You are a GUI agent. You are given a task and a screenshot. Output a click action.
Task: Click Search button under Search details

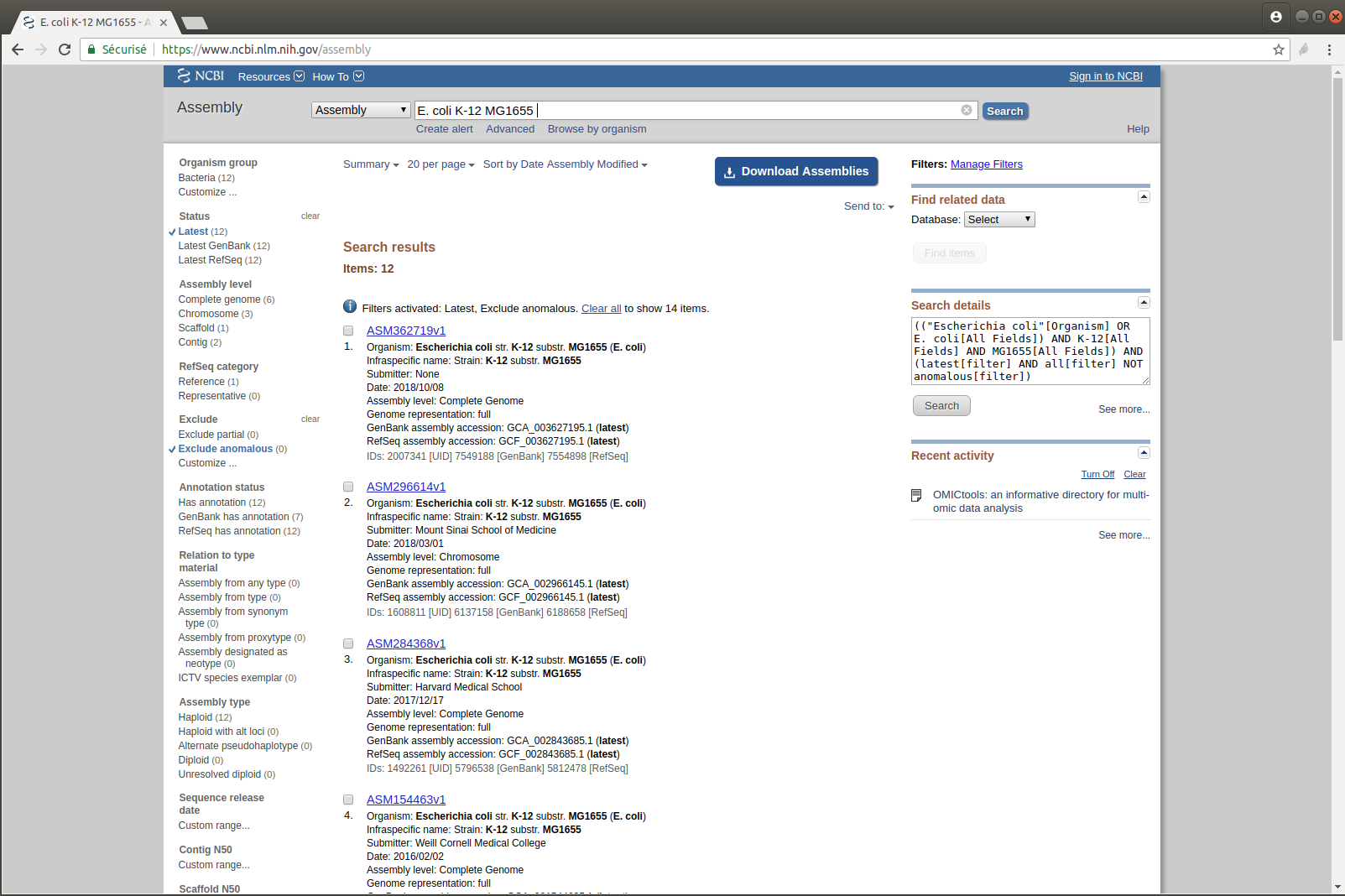(941, 406)
